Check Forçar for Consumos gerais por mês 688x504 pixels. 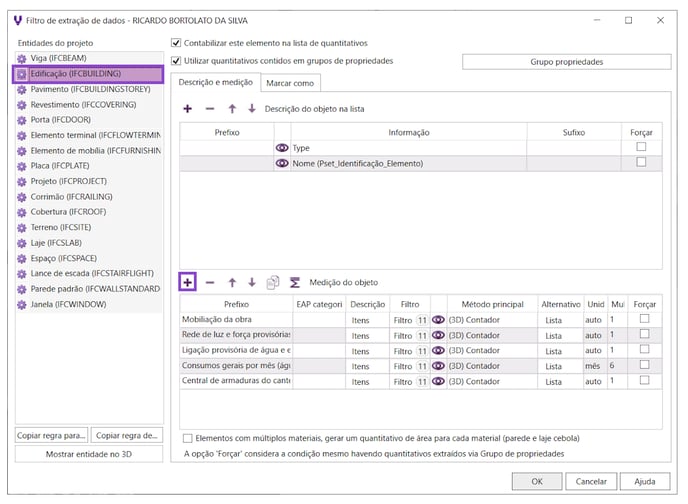(644, 365)
